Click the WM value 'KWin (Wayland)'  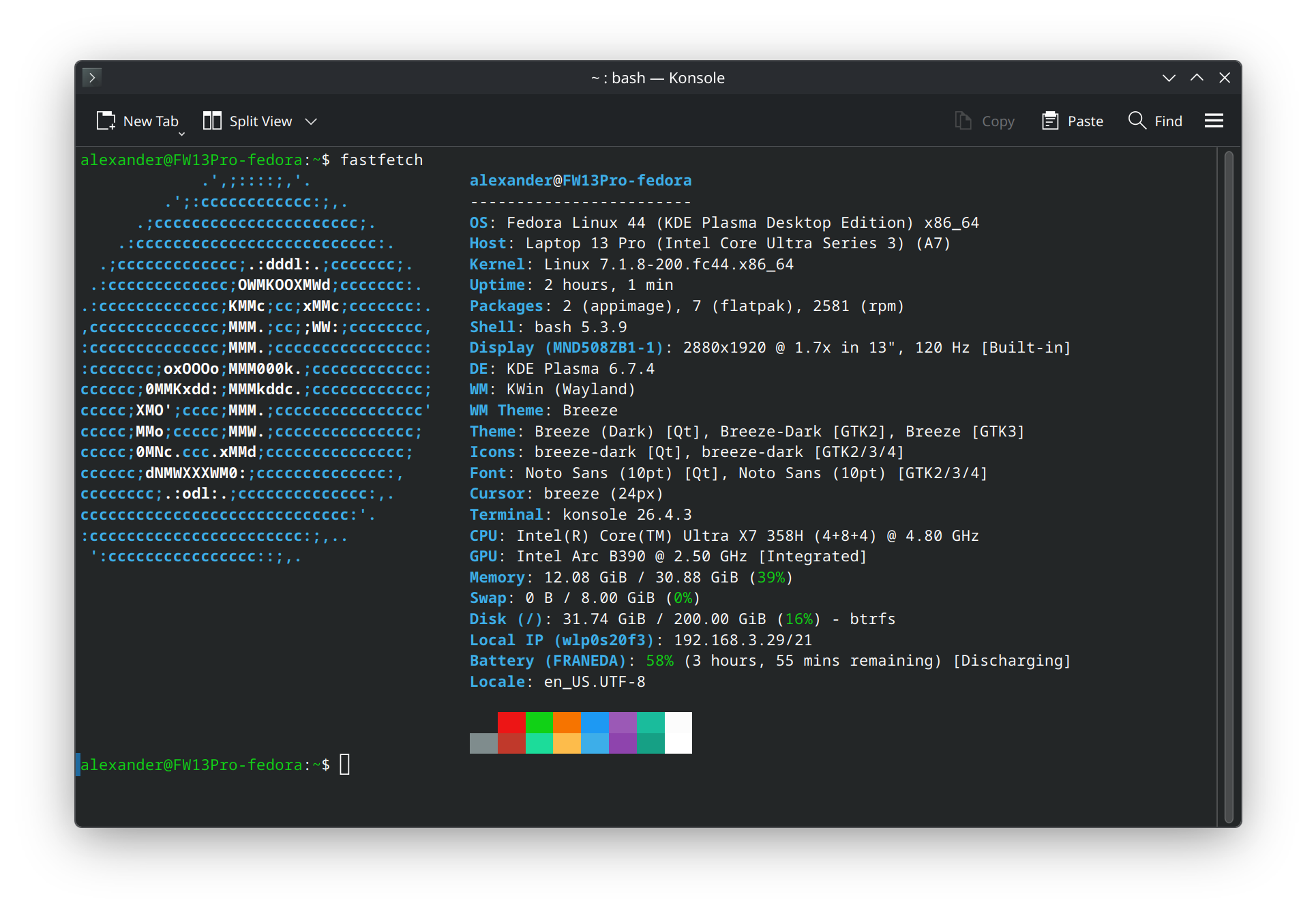point(571,389)
